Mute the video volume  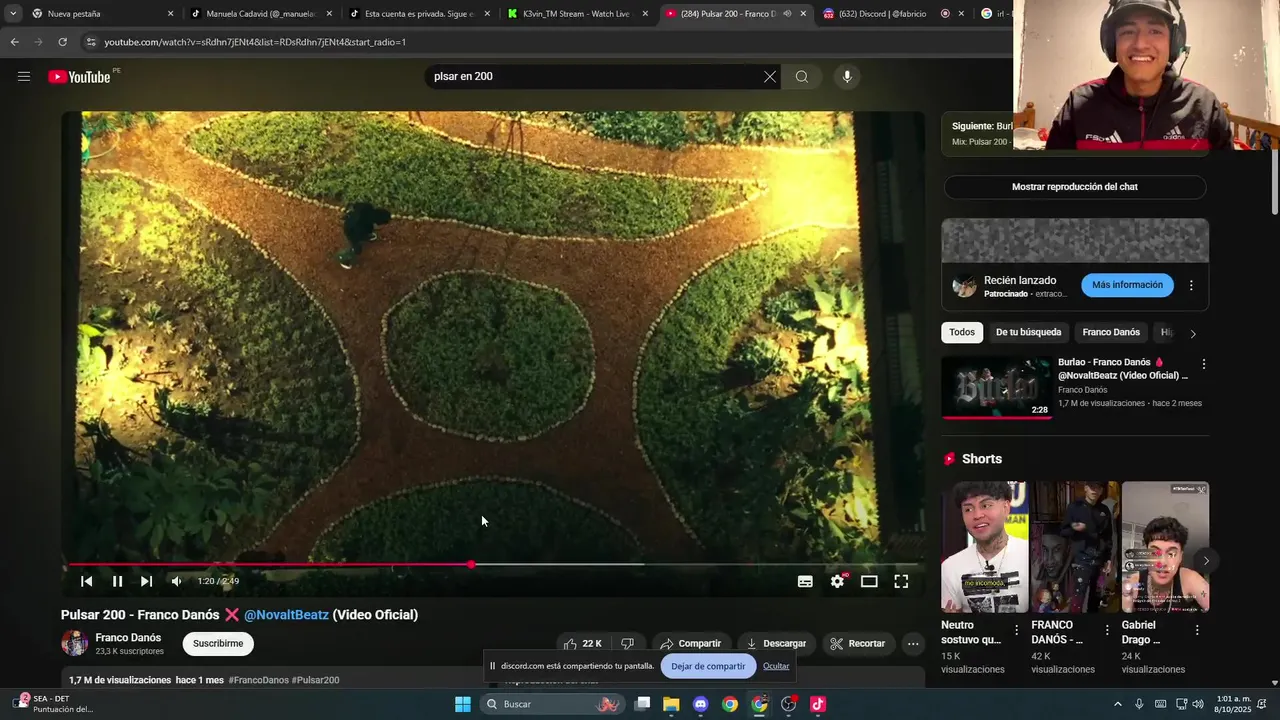tap(177, 581)
